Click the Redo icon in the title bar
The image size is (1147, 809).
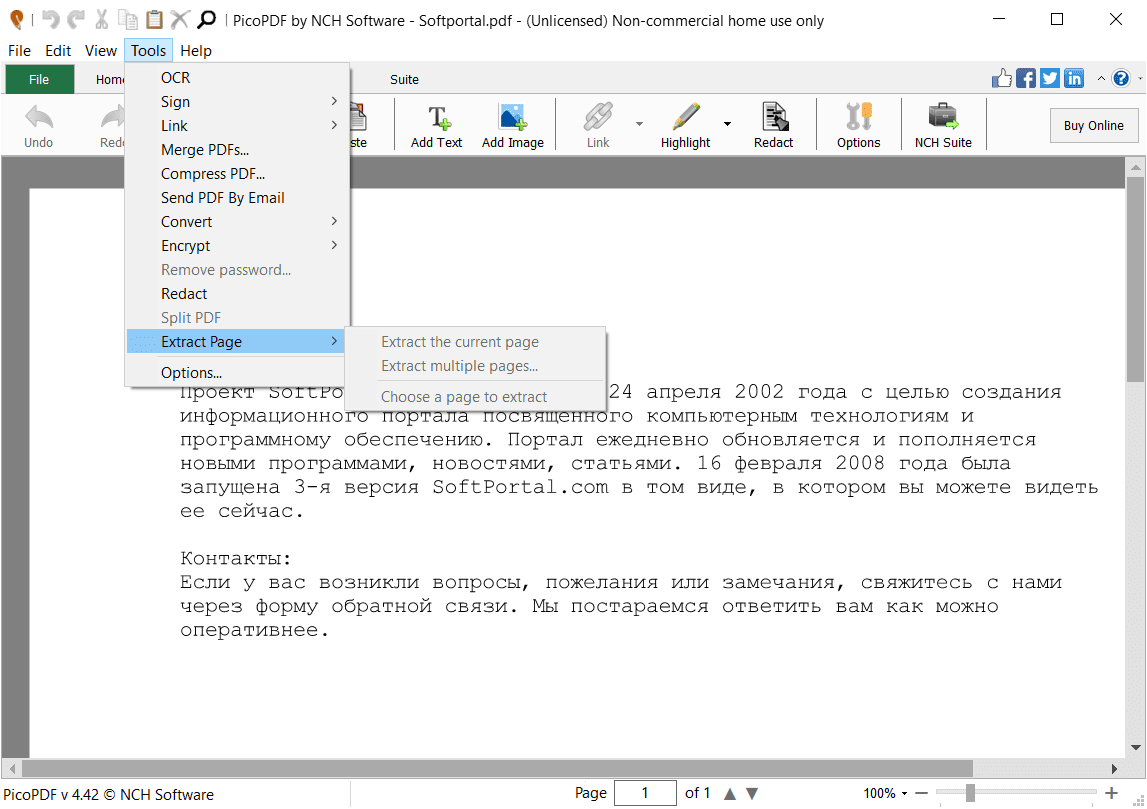tap(75, 19)
